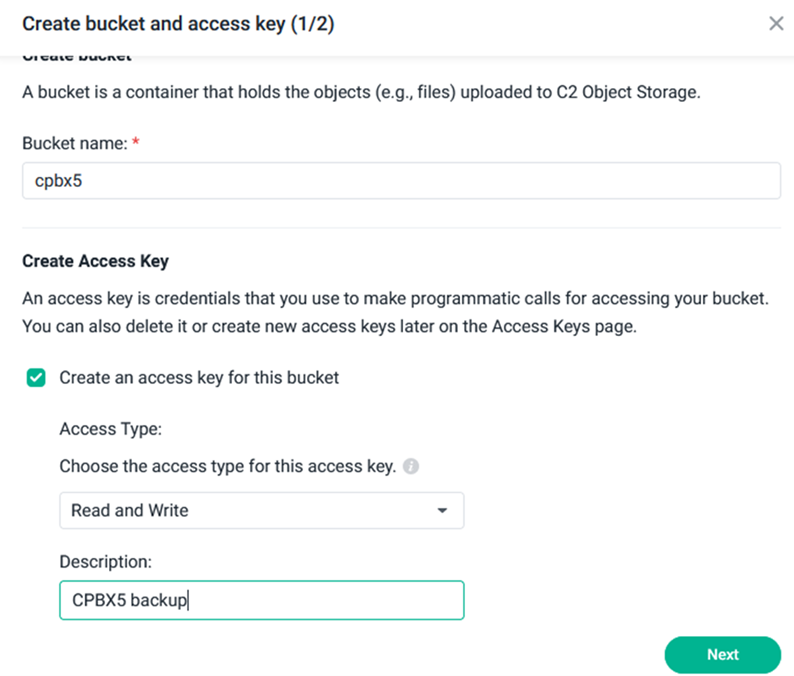Screen dimensions: 794x676
Task: Open the Read and Write dropdown
Action: (x=261, y=510)
